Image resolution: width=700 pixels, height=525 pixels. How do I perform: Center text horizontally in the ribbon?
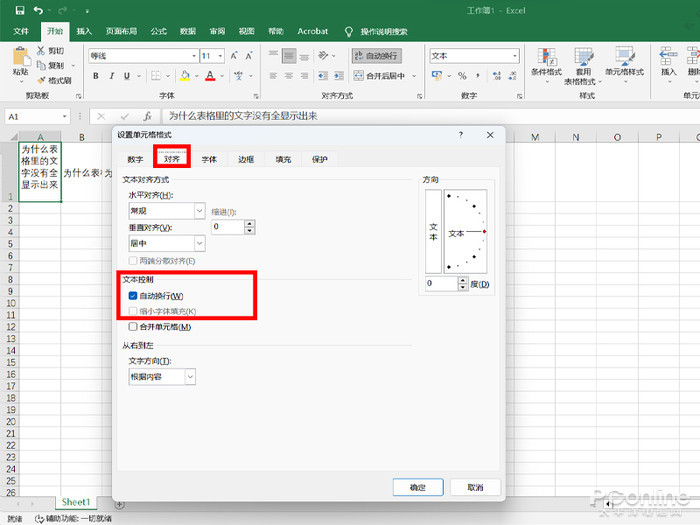[289, 76]
